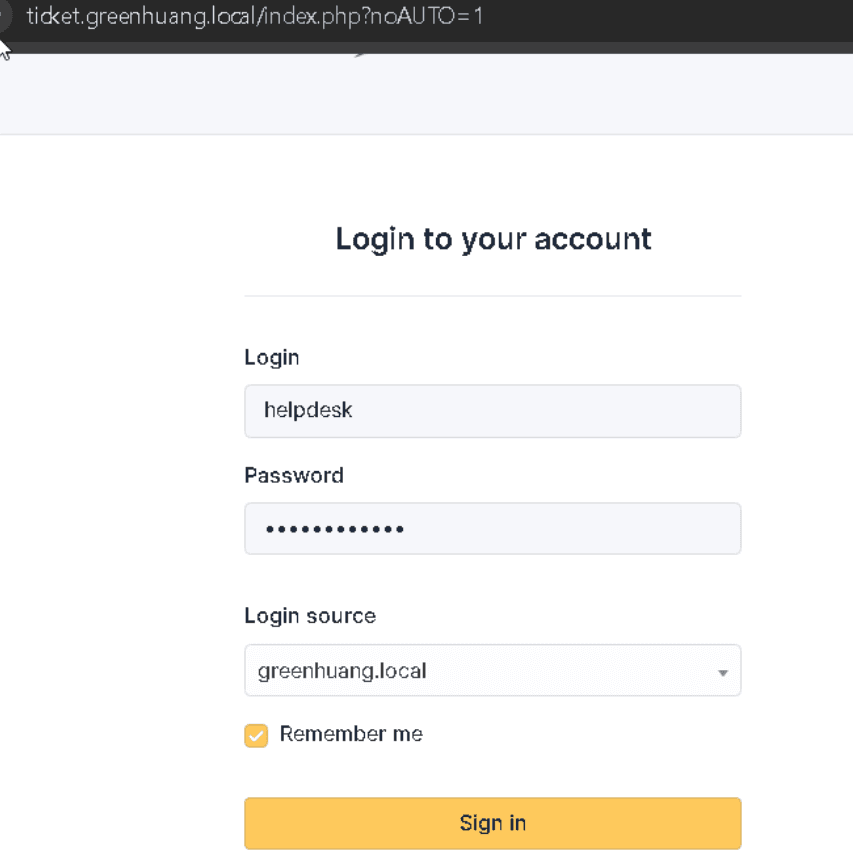Click the site info icon left of URL
Image resolution: width=853 pixels, height=852 pixels.
4,16
